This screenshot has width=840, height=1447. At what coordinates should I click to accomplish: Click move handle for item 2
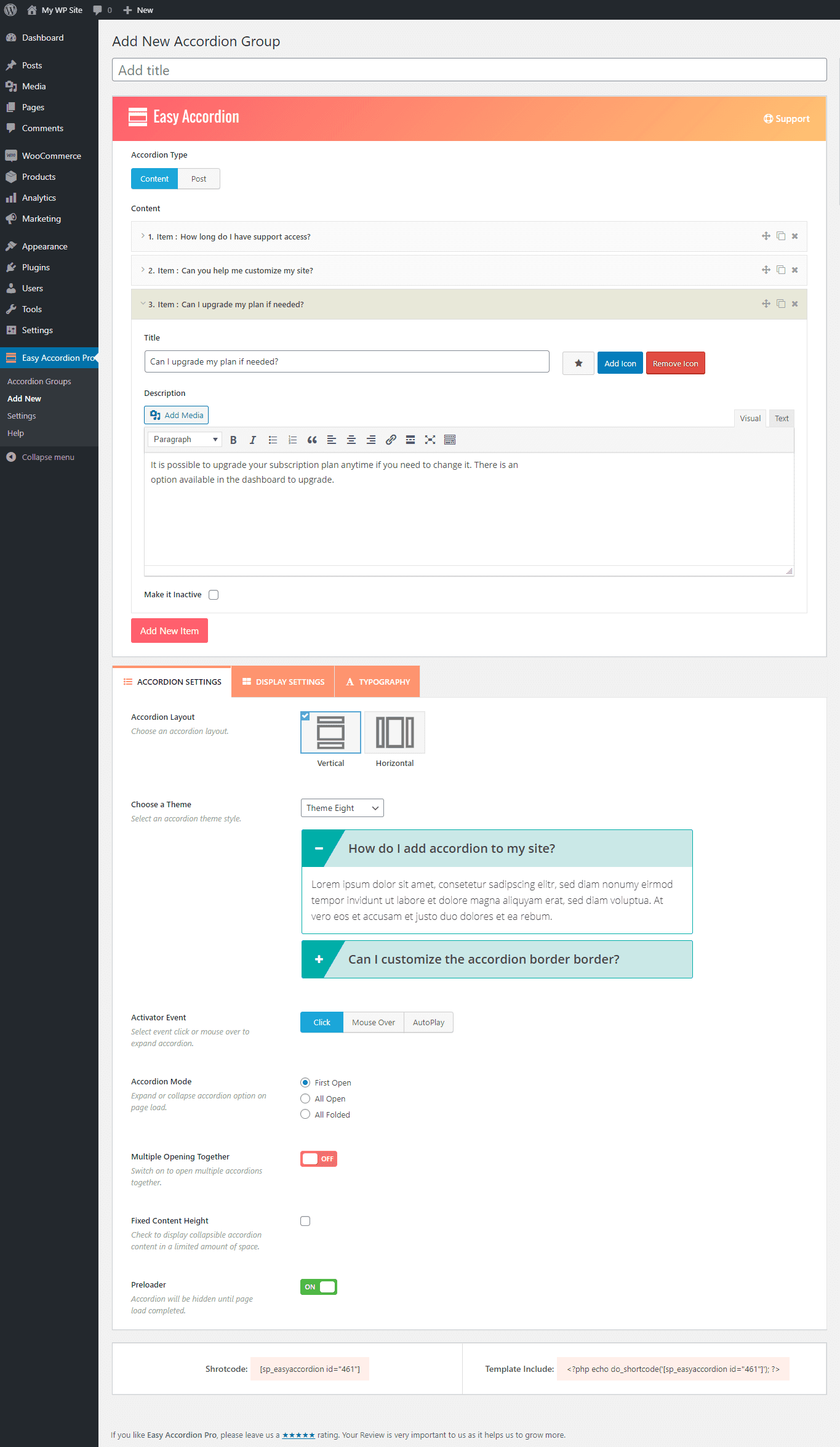pos(766,270)
